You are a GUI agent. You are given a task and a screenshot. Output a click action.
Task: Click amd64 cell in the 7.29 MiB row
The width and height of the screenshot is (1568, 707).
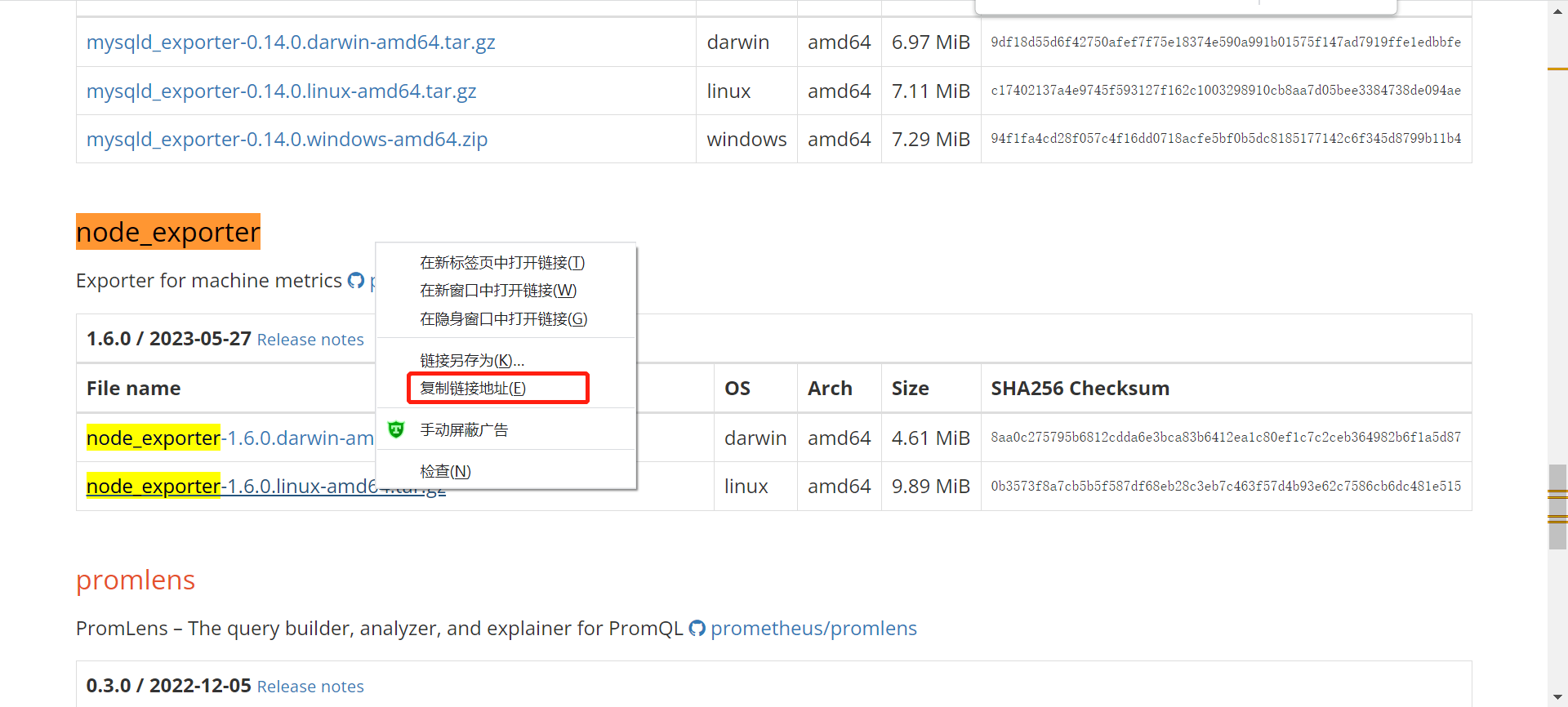click(x=840, y=140)
